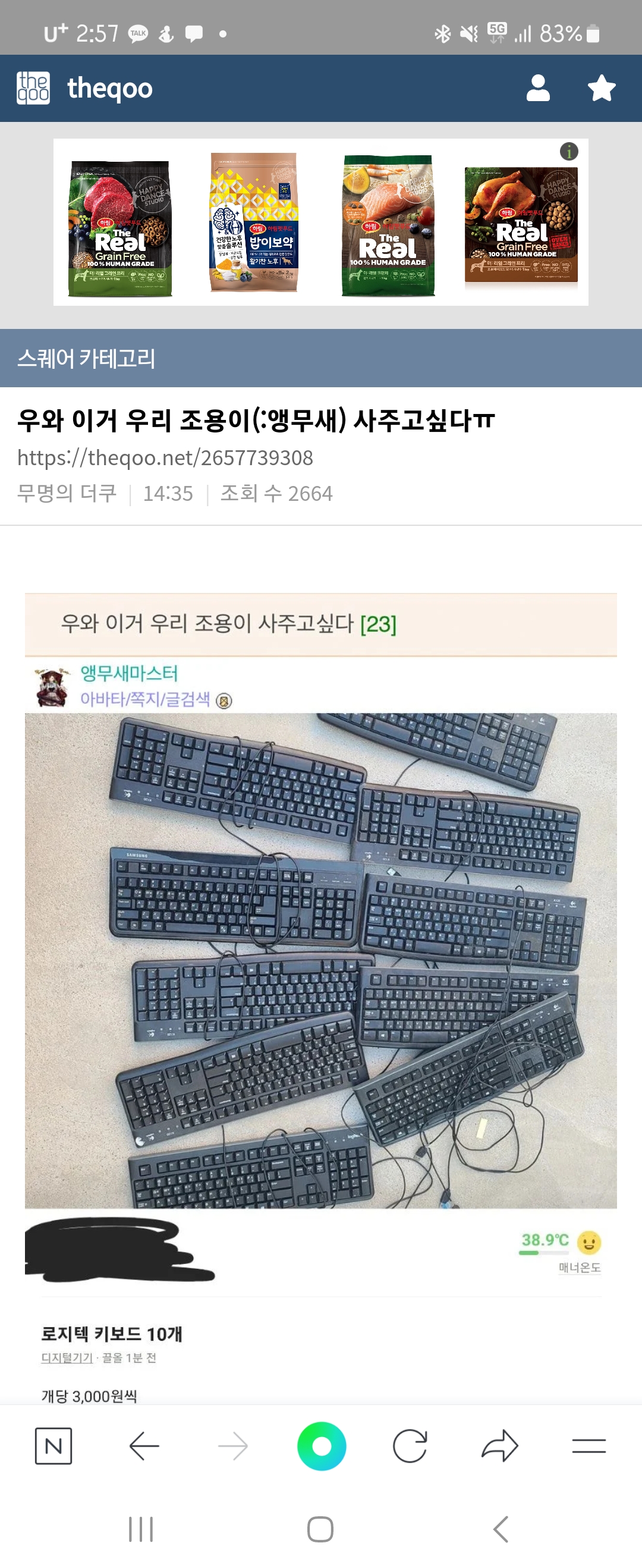Click the 앵무새마스터 username
Viewport: 642px width, 1568px height.
129,673
